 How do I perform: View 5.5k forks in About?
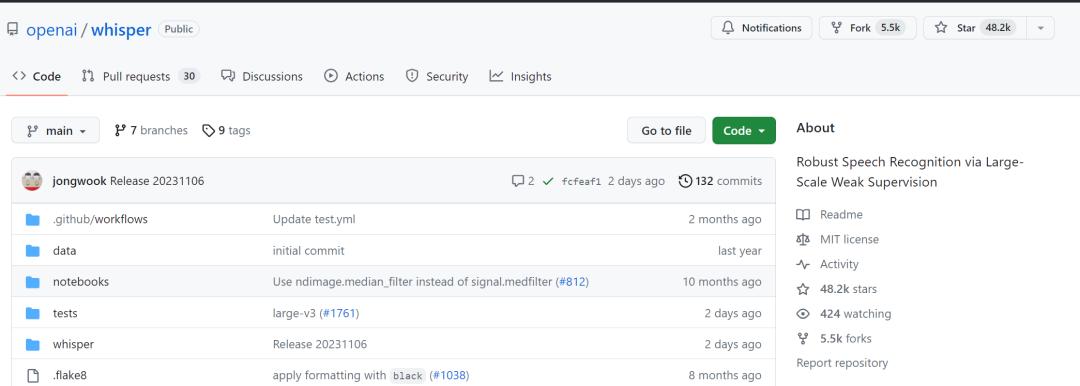point(833,338)
